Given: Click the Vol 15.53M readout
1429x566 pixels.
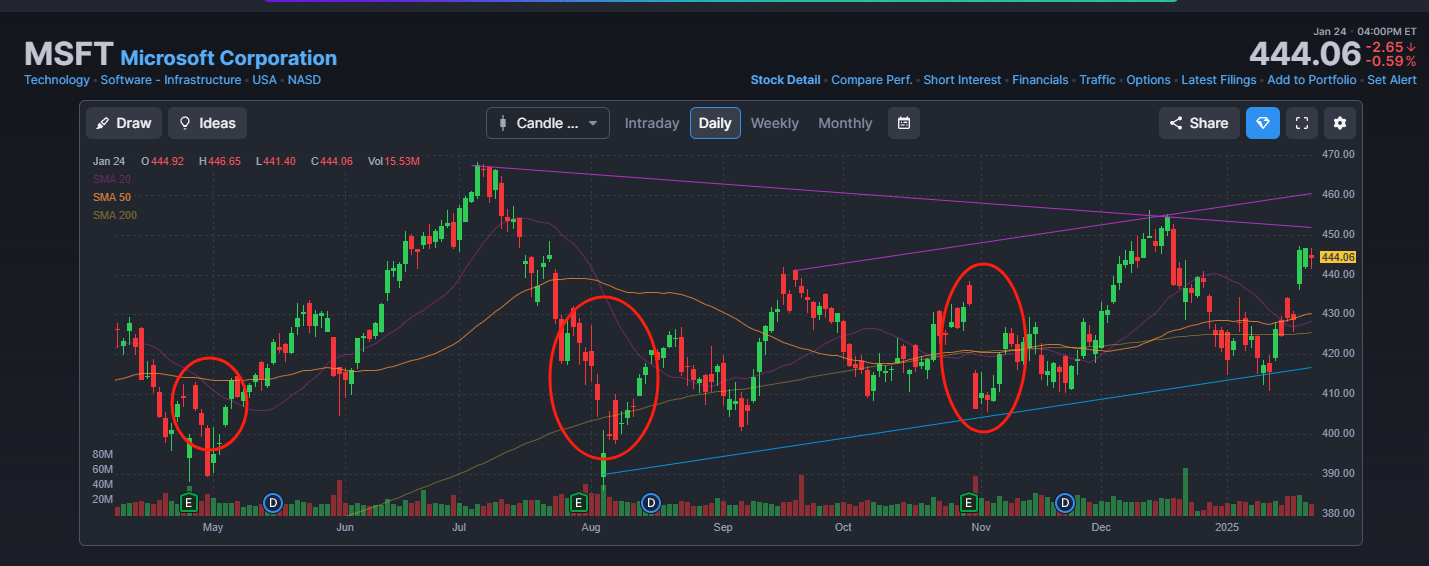Looking at the screenshot, I should 394,161.
